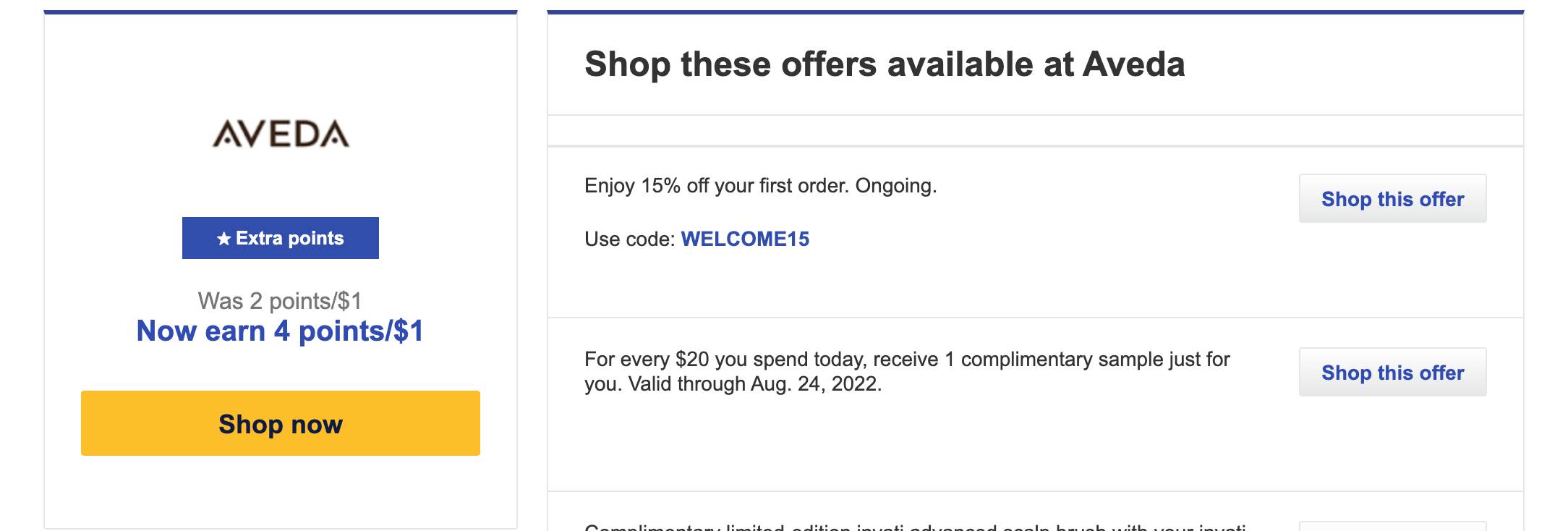Click the cut-off invati scalp brush offer text
This screenshot has height=531, width=1568.
click(915, 527)
